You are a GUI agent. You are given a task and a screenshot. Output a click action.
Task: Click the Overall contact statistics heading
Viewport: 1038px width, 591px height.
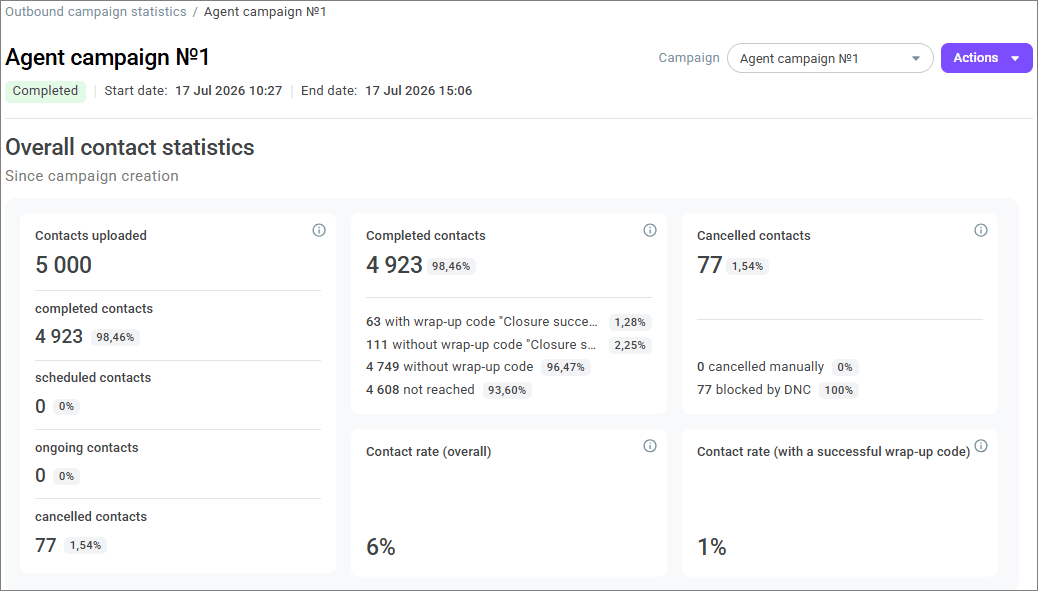pyautogui.click(x=130, y=147)
